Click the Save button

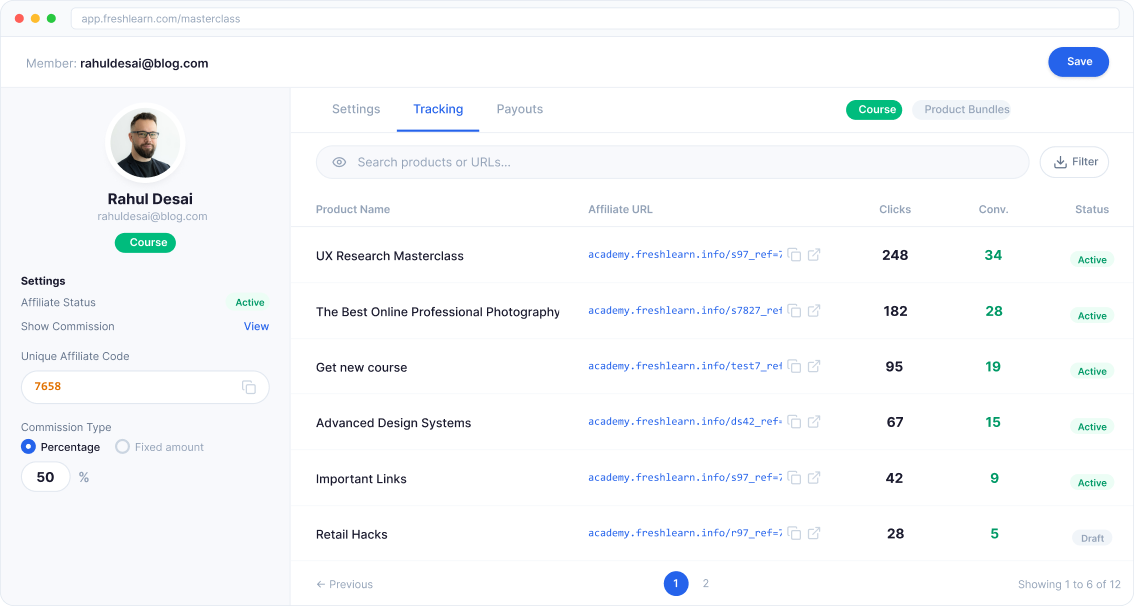coord(1078,61)
